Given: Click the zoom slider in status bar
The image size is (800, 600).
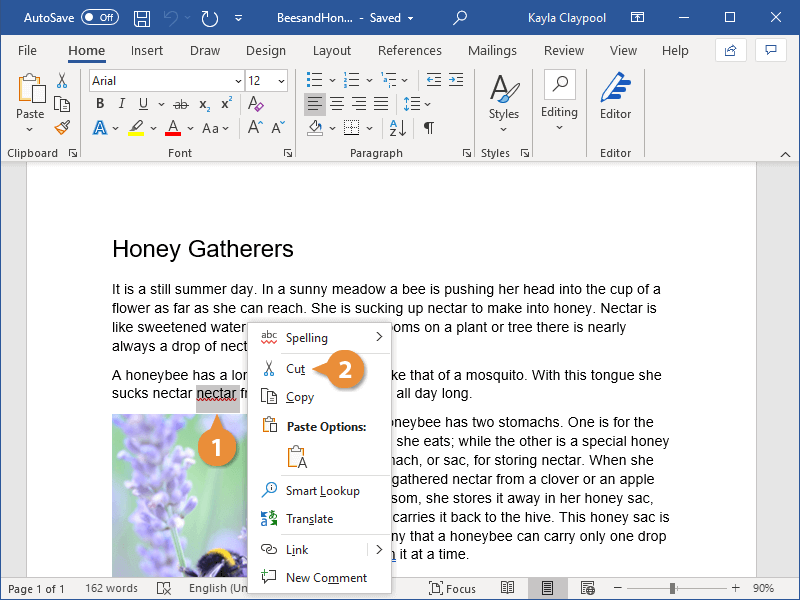Looking at the screenshot, I should click(672, 589).
